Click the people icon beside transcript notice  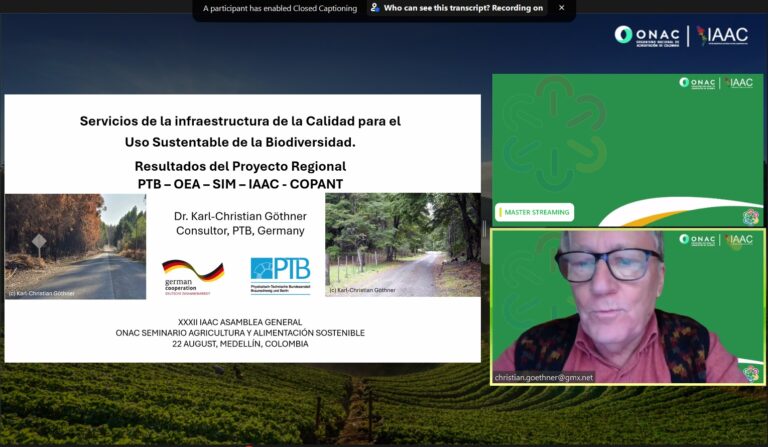coord(375,8)
